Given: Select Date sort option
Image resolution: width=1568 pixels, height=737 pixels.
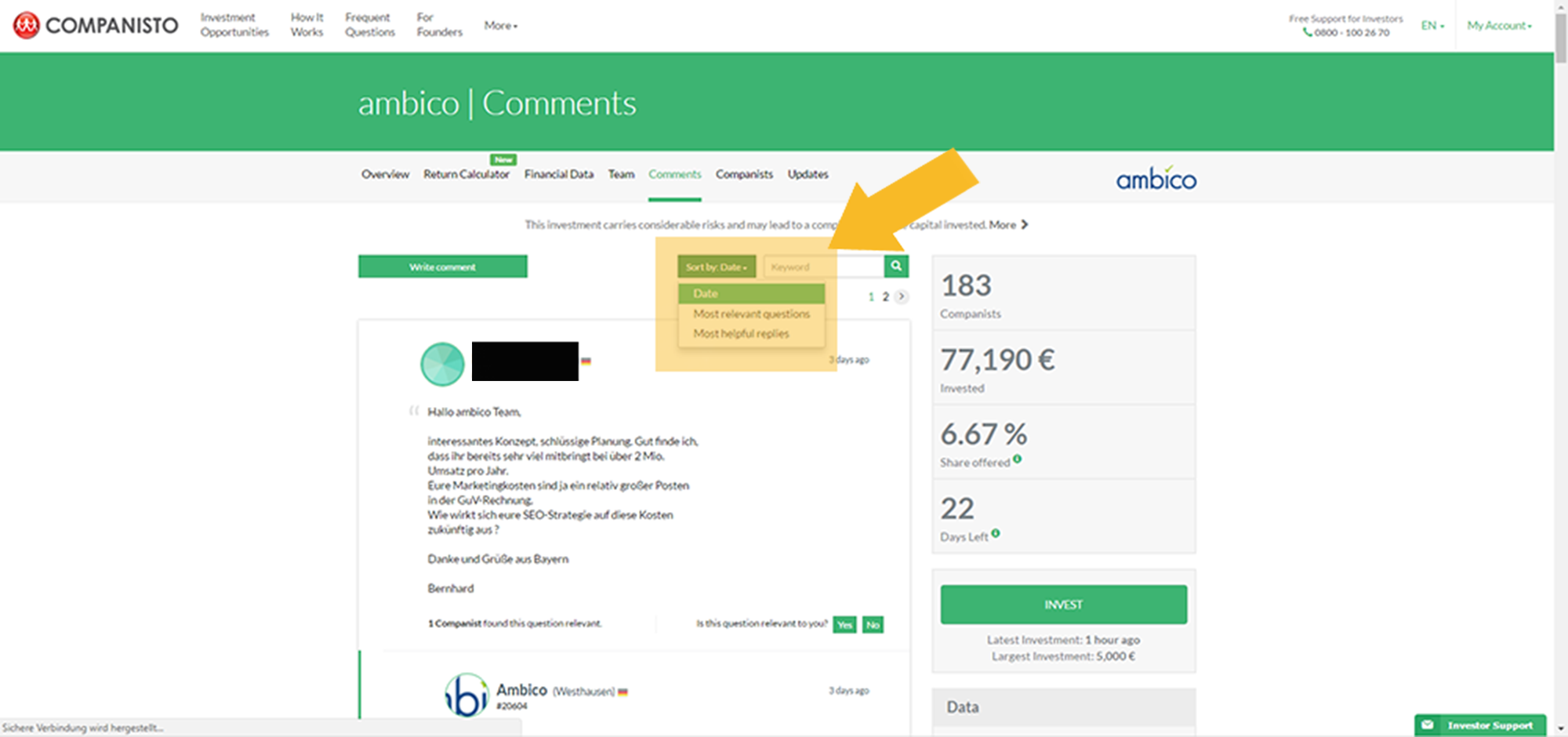Looking at the screenshot, I should 751,293.
